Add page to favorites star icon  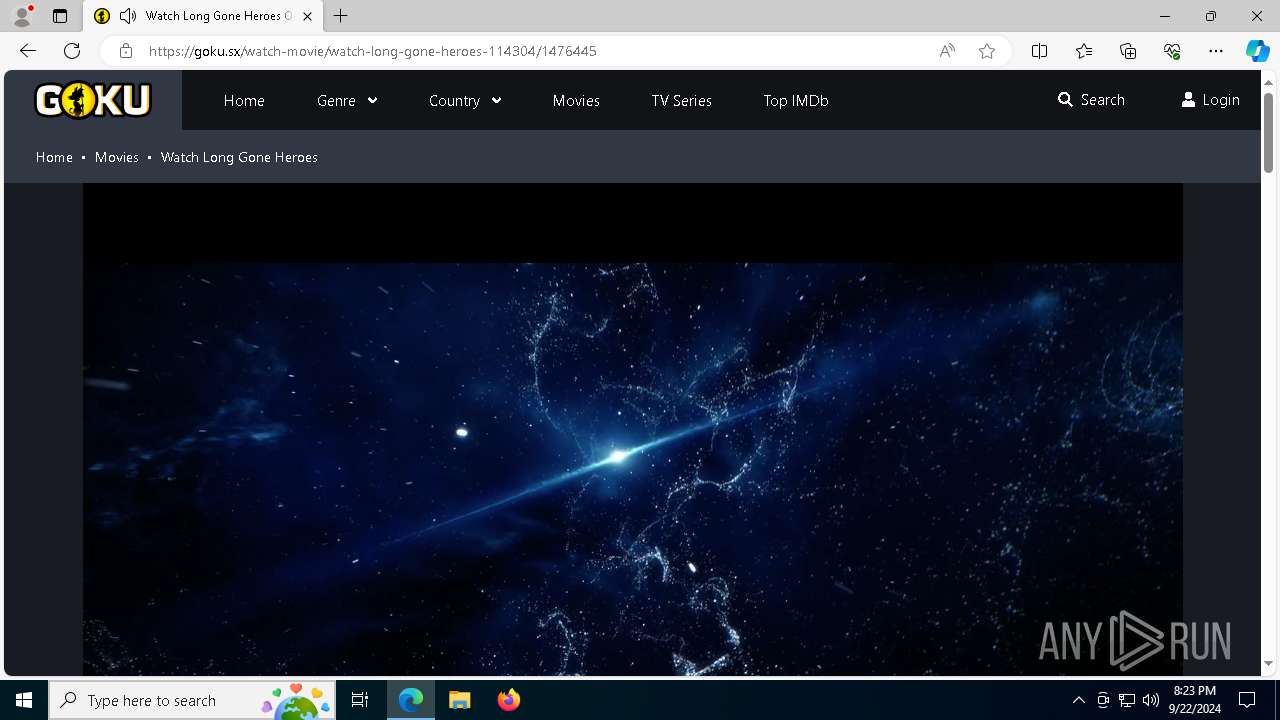987,51
